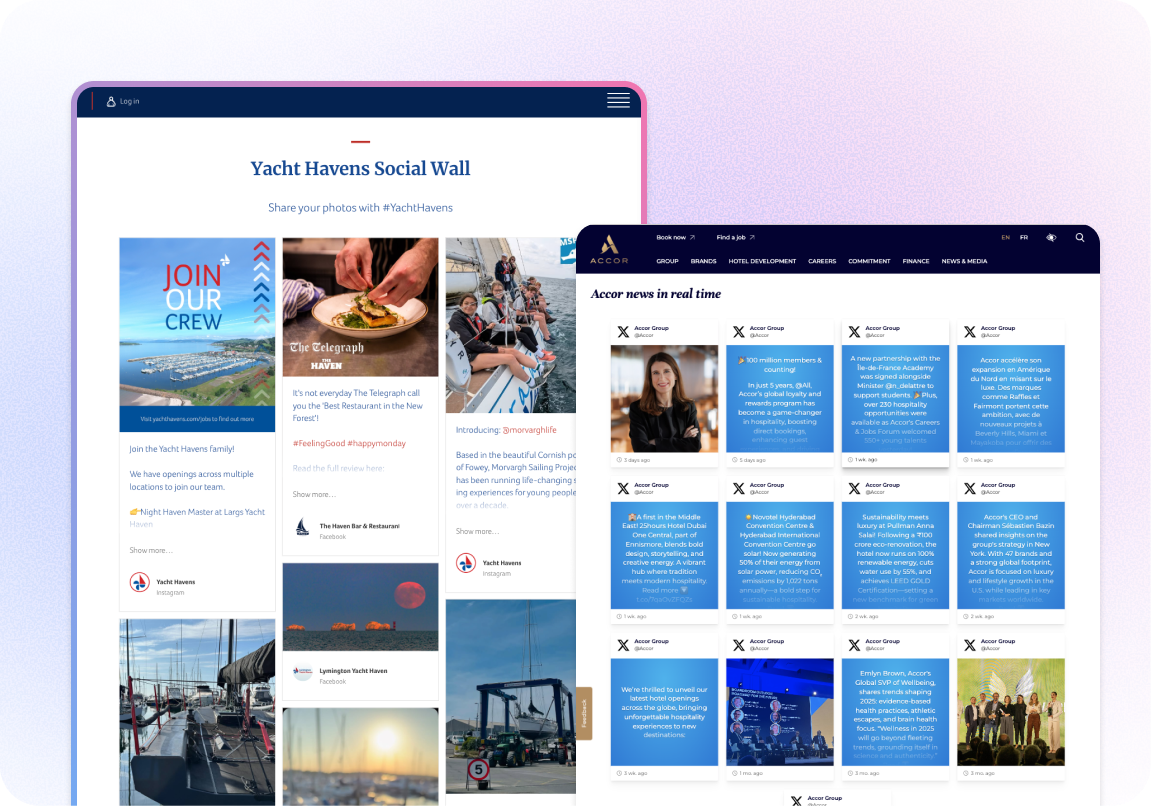1151x806 pixels.
Task: Click X icon on Pullman Anna Salai sustainability tweet
Action: 854,488
